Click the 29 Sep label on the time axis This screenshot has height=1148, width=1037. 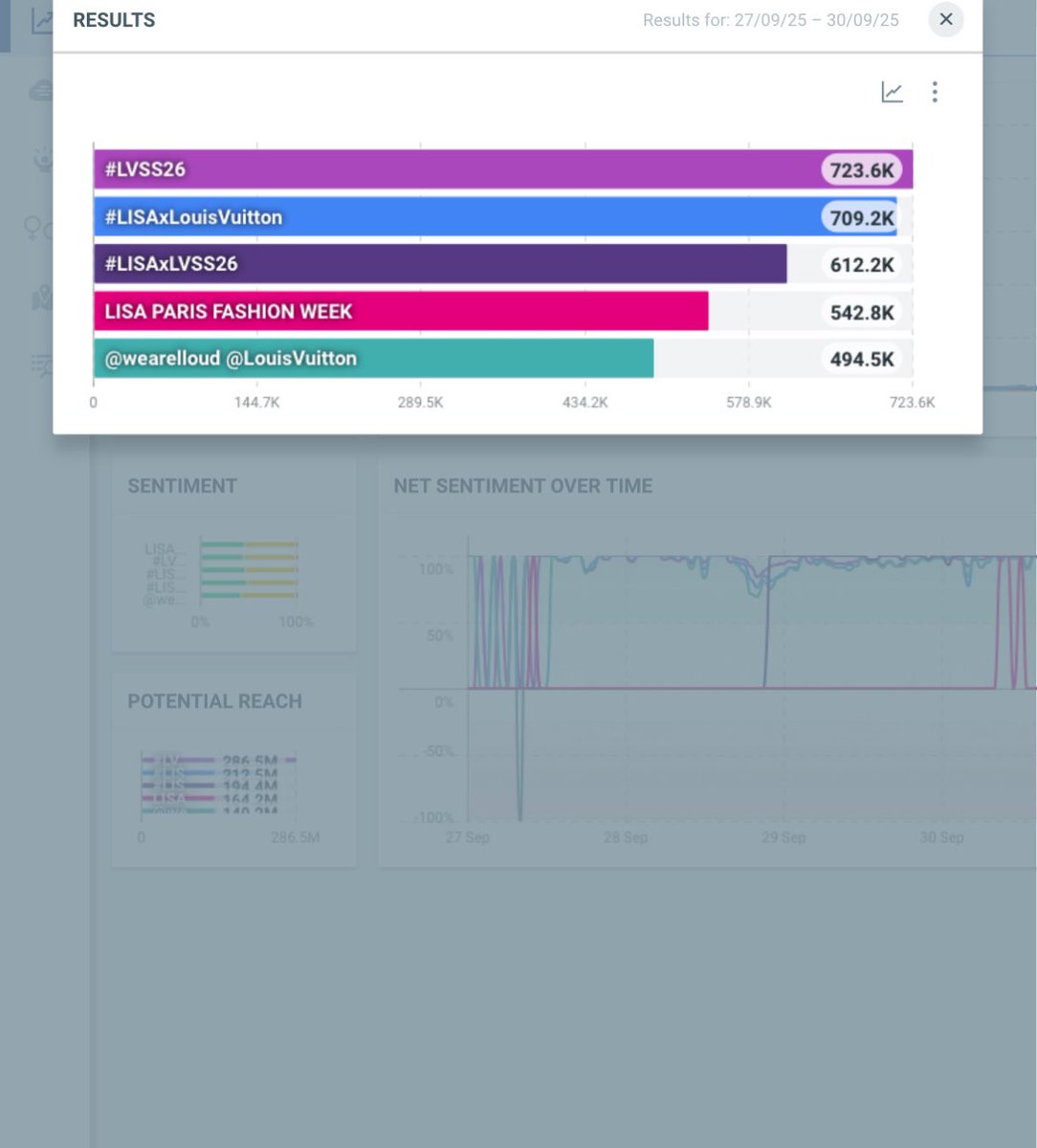(x=783, y=837)
